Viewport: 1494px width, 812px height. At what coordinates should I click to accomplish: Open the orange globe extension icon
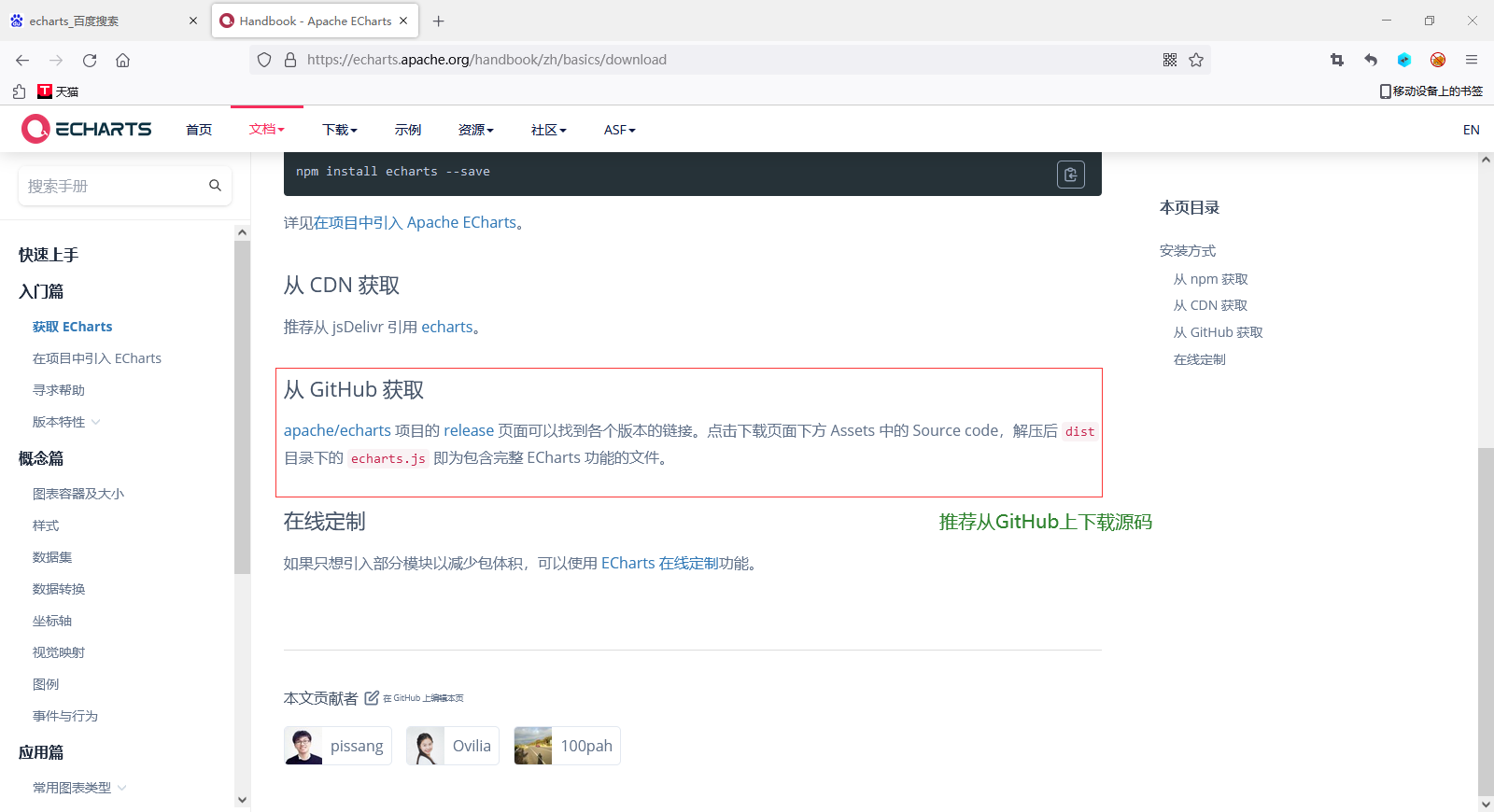[x=1438, y=60]
